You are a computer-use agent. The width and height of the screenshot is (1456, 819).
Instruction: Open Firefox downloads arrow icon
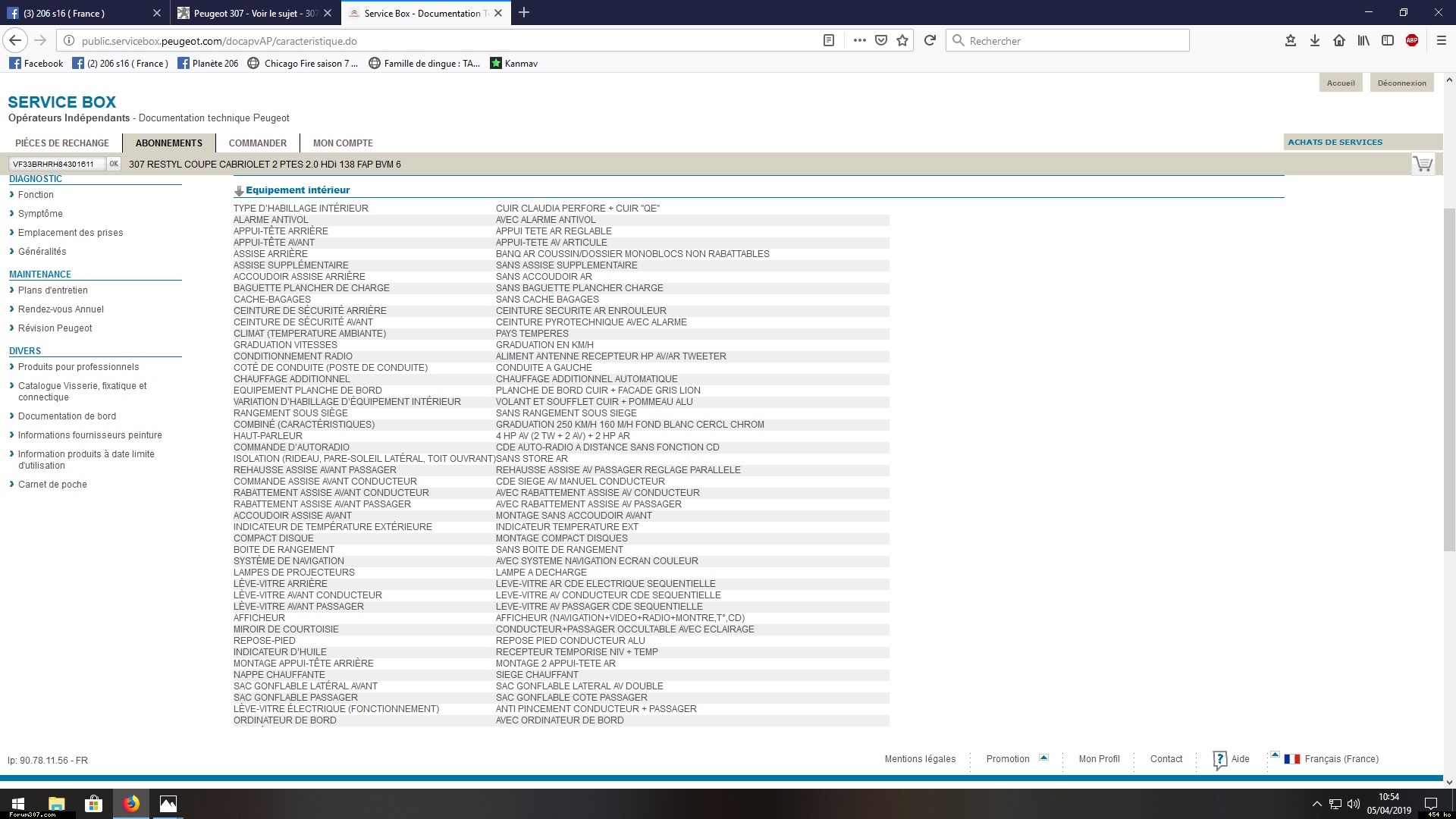pyautogui.click(x=1315, y=41)
